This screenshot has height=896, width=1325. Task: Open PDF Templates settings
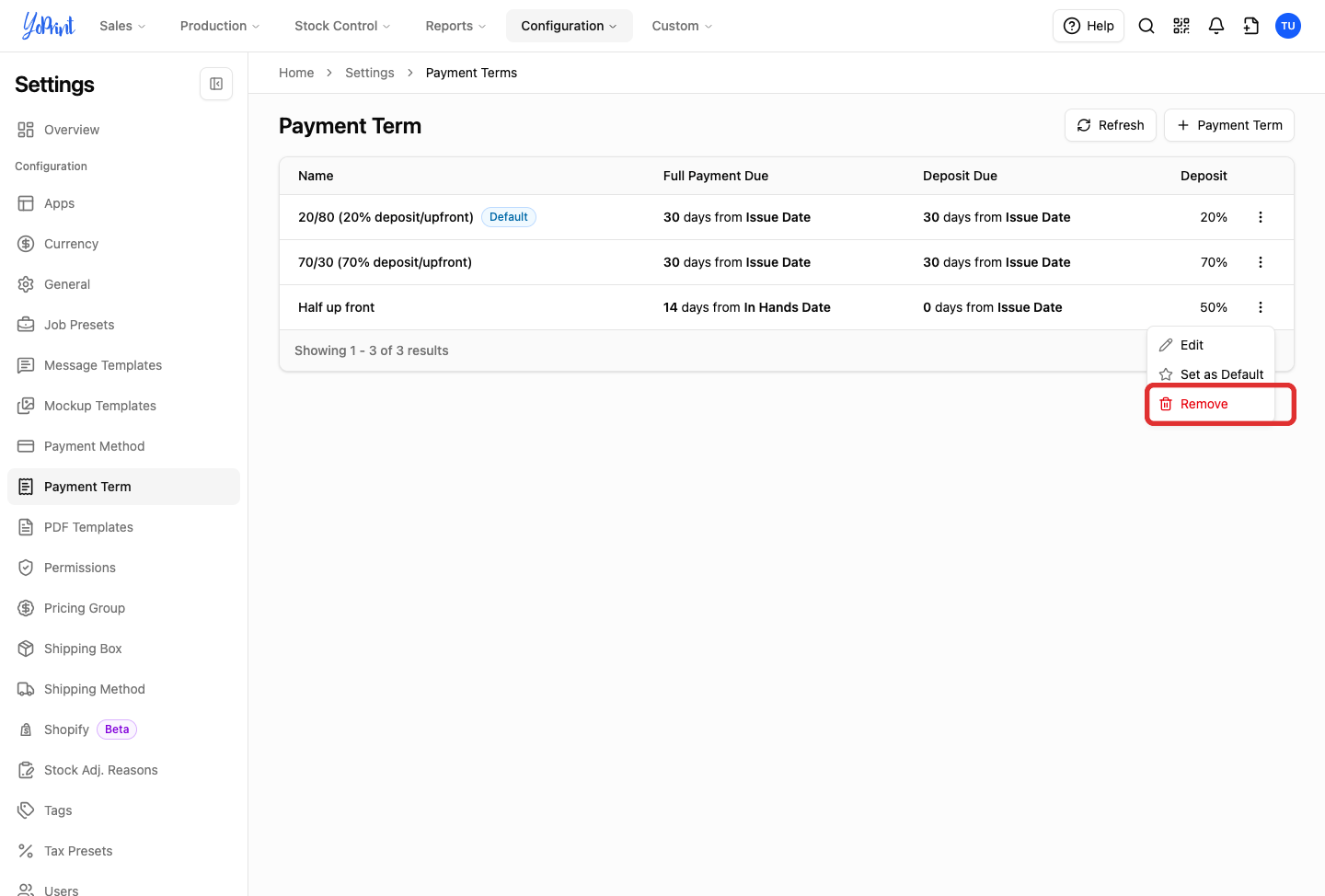tap(123, 527)
